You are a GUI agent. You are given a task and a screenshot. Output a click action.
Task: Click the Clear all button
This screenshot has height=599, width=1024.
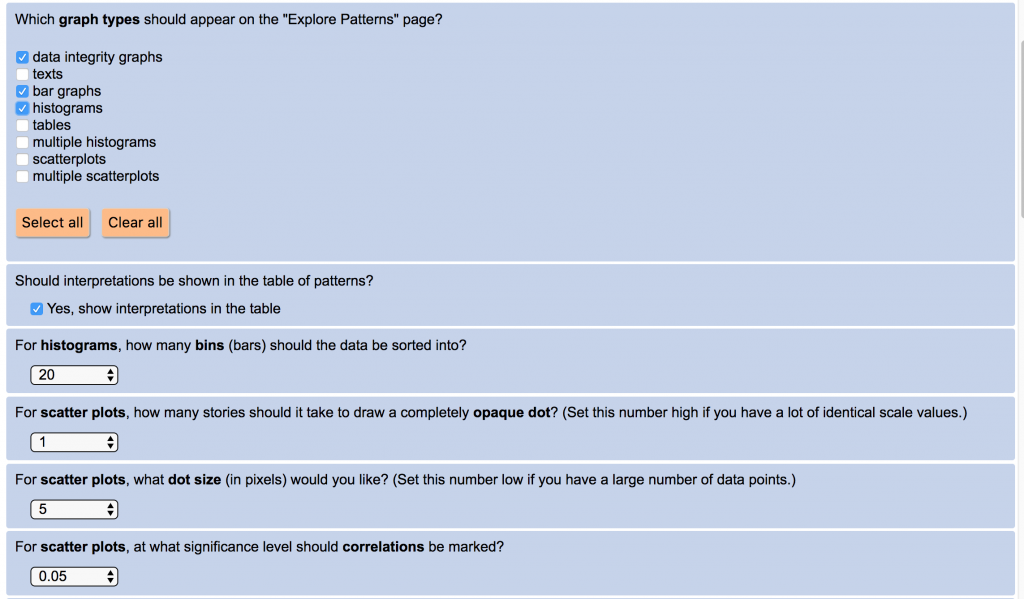pos(135,223)
